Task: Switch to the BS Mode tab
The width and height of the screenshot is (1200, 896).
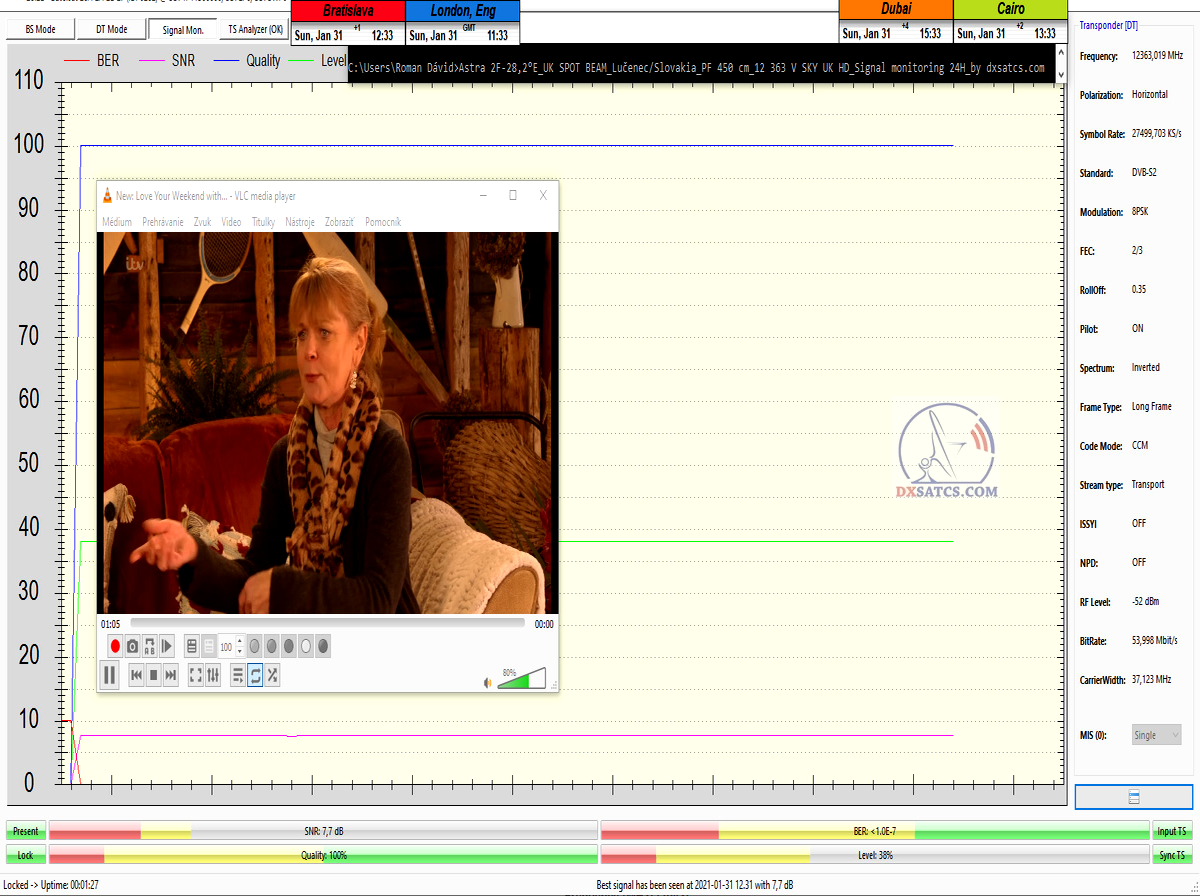Action: point(40,29)
